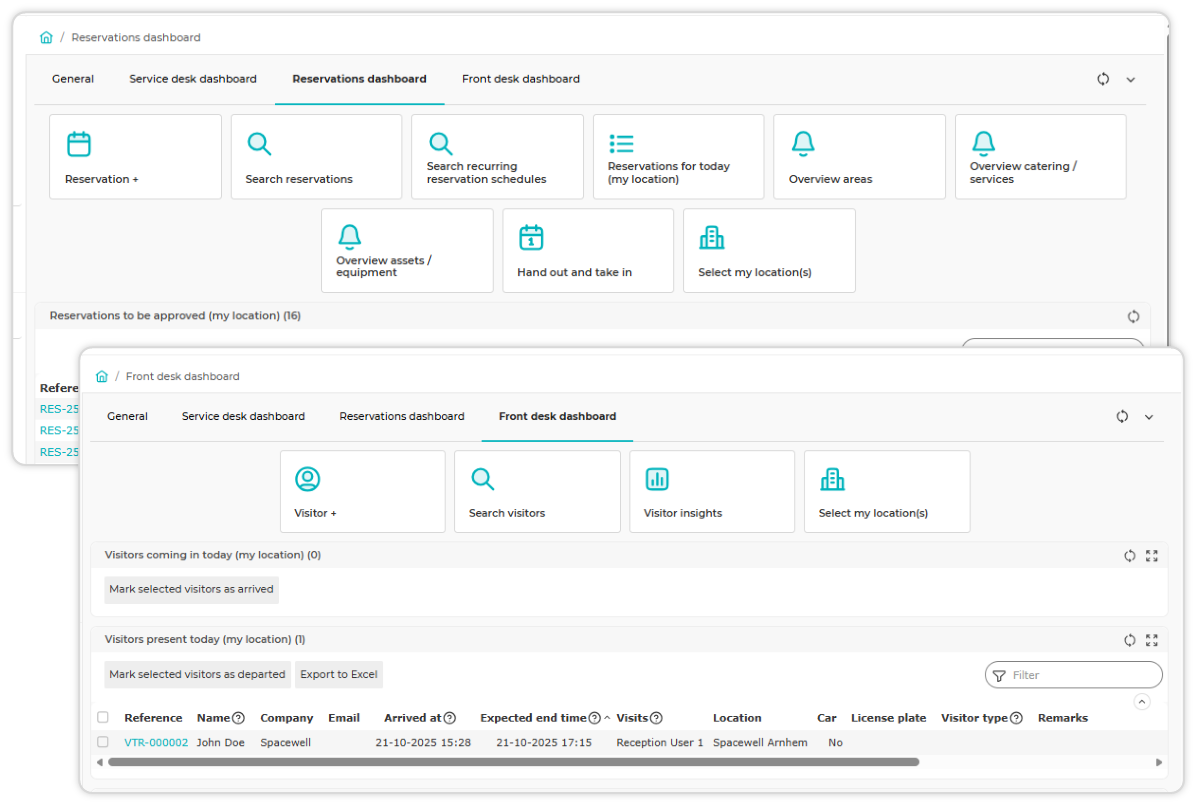Click the Search reservations magnifier icon
Image resolution: width=1196 pixels, height=805 pixels.
tap(259, 143)
